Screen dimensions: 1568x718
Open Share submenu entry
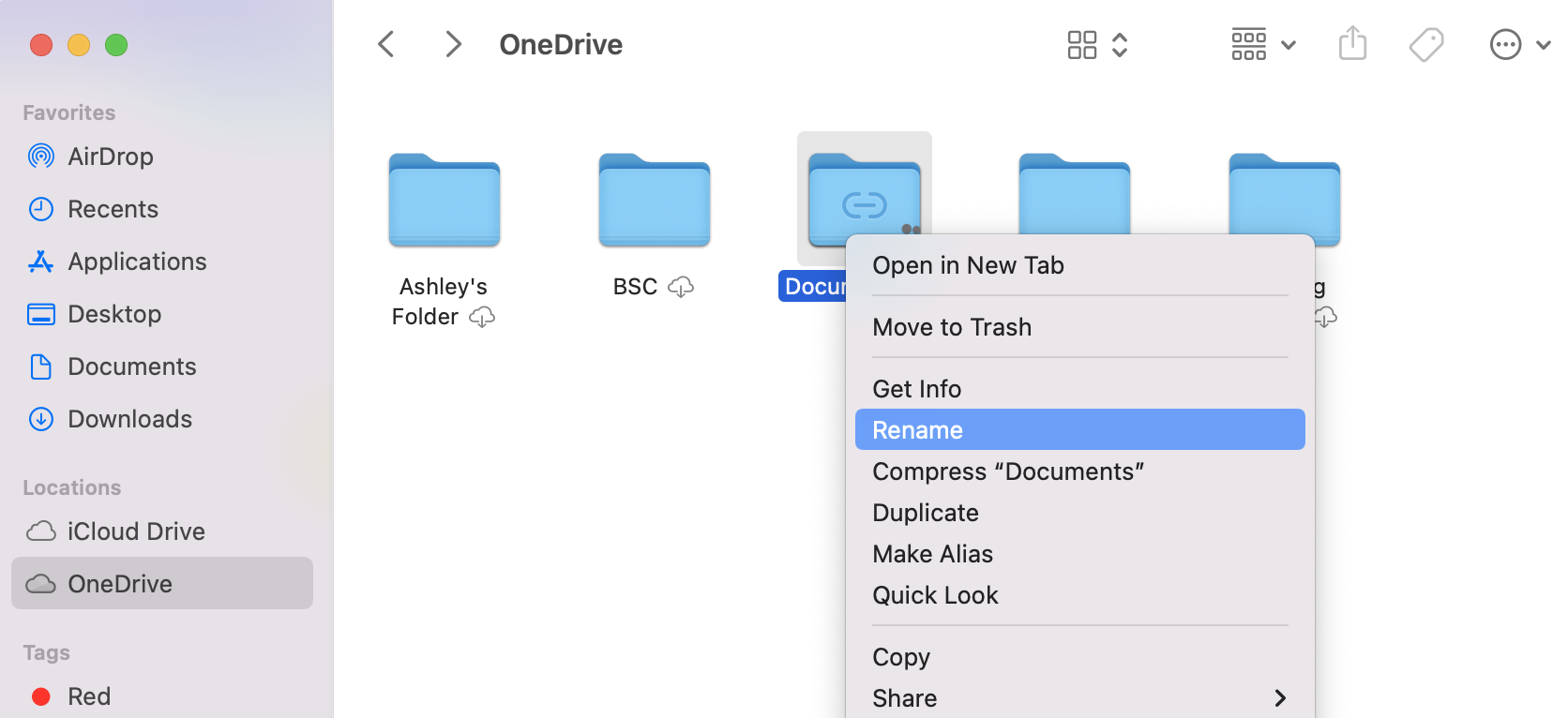pyautogui.click(x=1080, y=698)
